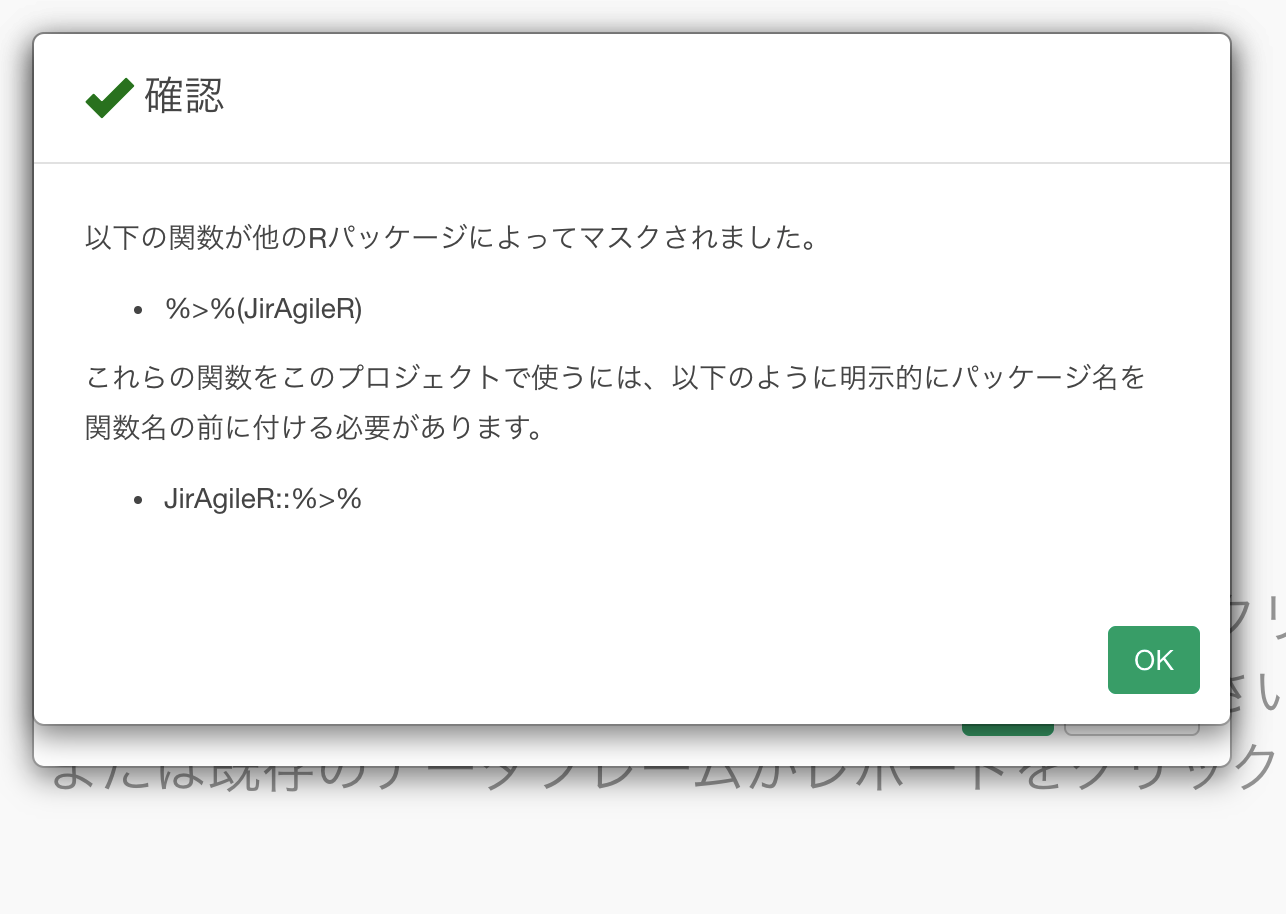Click the paragraph starting with これらの関数を
This screenshot has height=914, width=1286.
[615, 379]
